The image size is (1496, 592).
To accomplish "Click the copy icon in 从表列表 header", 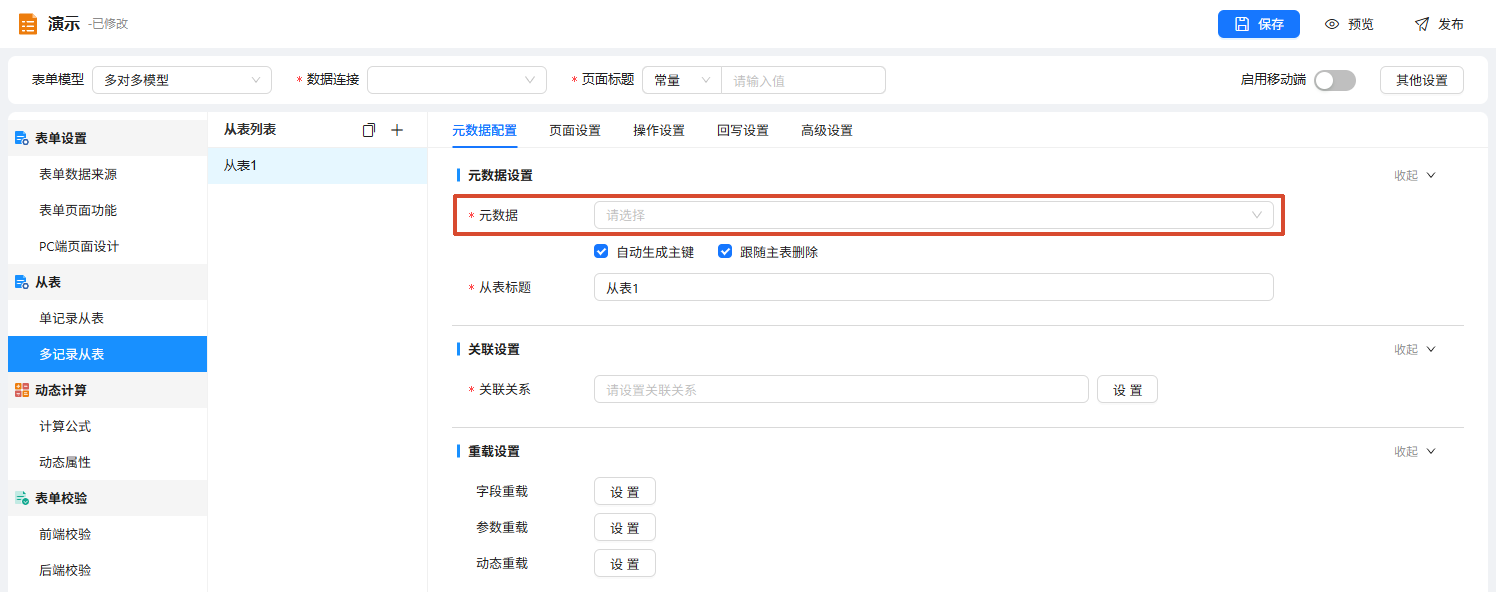I will click(x=369, y=130).
